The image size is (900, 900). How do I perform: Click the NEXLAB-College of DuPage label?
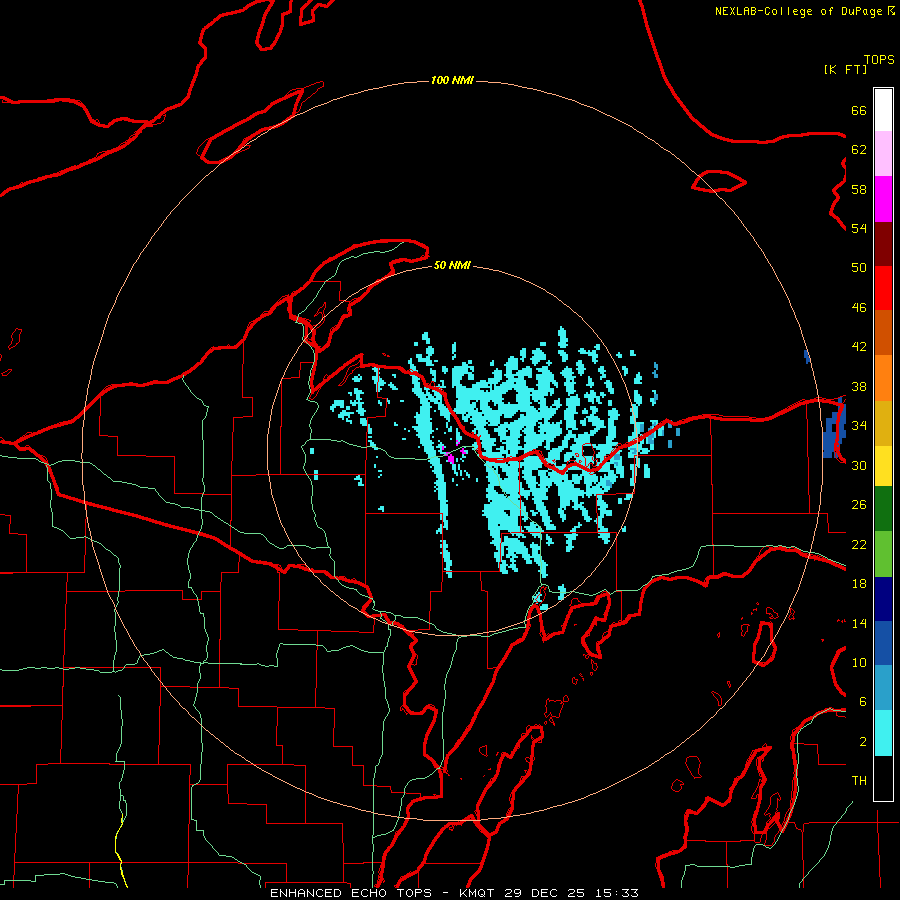(798, 11)
